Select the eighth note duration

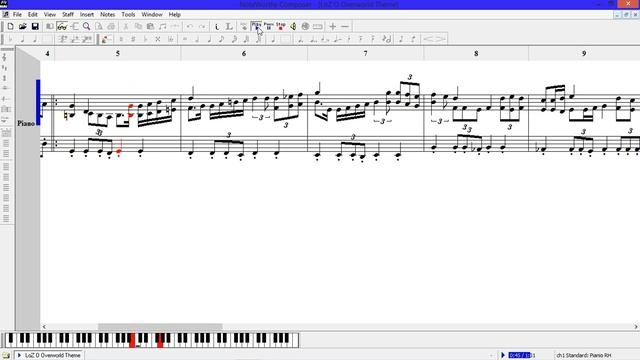pyautogui.click(x=222, y=39)
